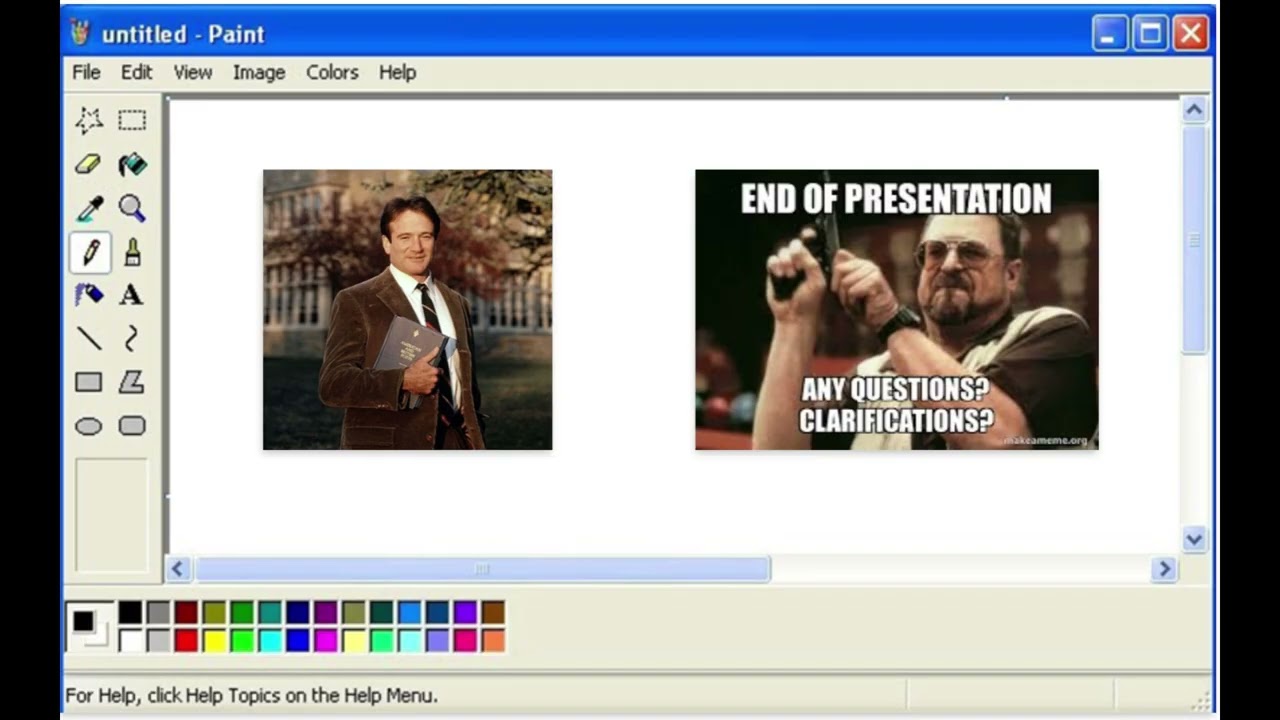The image size is (1280, 720).
Task: Pick the lime green palette color
Action: pyautogui.click(x=242, y=640)
